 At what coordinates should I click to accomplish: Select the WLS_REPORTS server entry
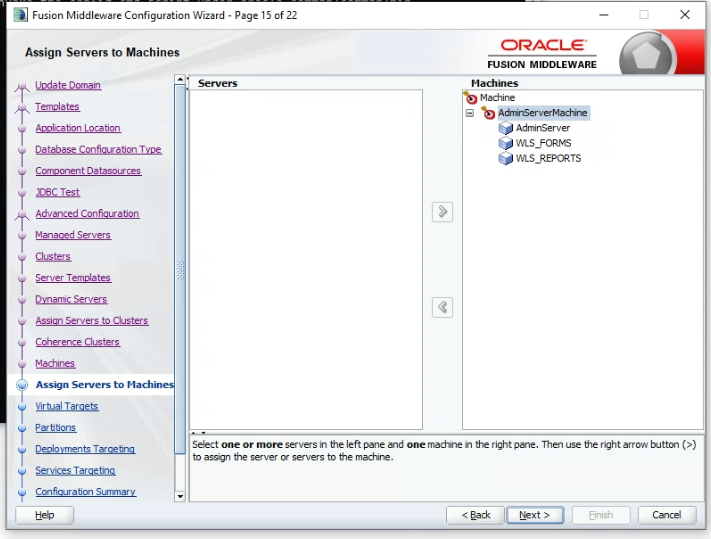(548, 159)
